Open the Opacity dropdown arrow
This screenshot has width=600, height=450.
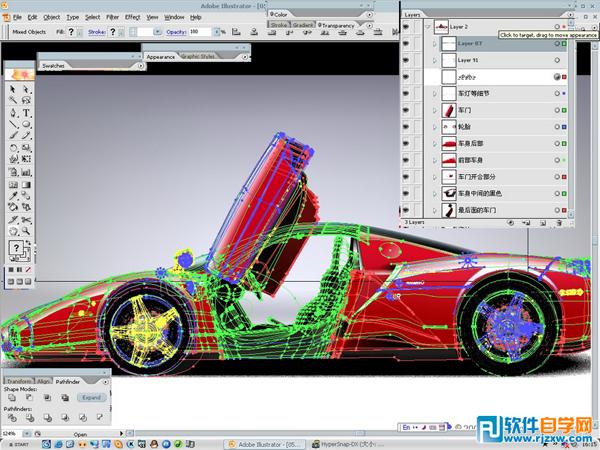pyautogui.click(x=217, y=32)
